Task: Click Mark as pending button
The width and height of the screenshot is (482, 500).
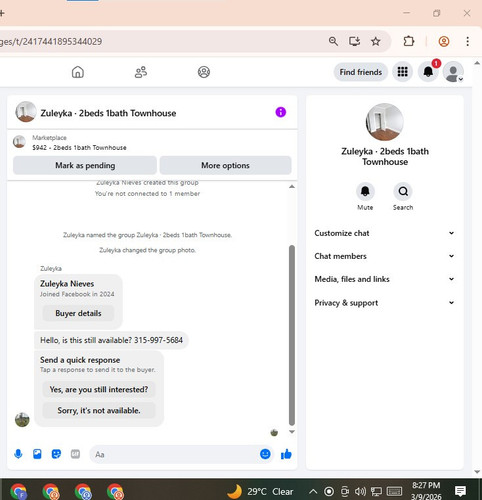Action: [85, 165]
